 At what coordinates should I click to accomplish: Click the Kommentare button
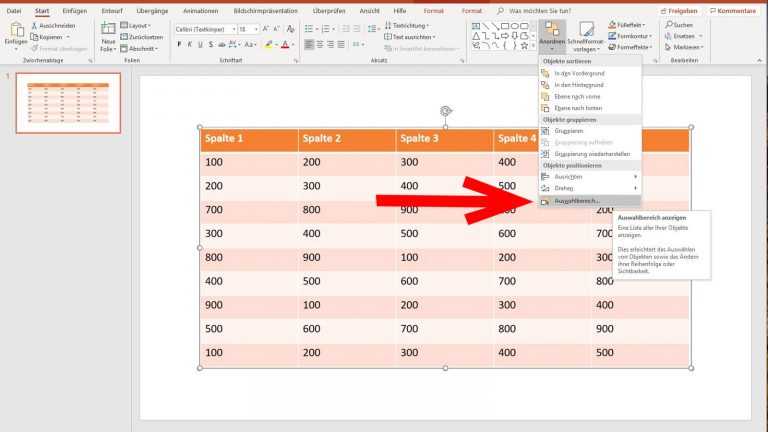(733, 10)
